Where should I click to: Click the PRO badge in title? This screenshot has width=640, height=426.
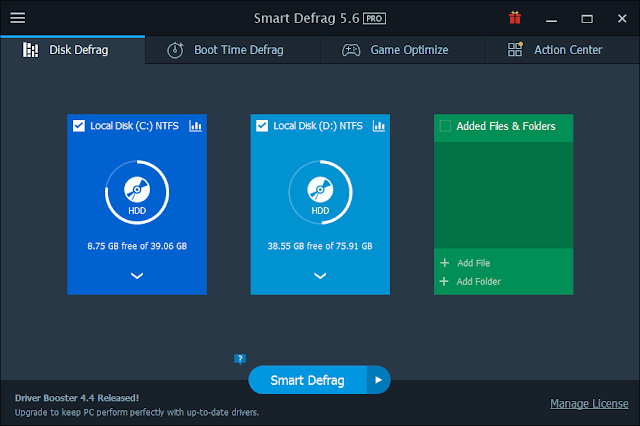click(x=374, y=18)
